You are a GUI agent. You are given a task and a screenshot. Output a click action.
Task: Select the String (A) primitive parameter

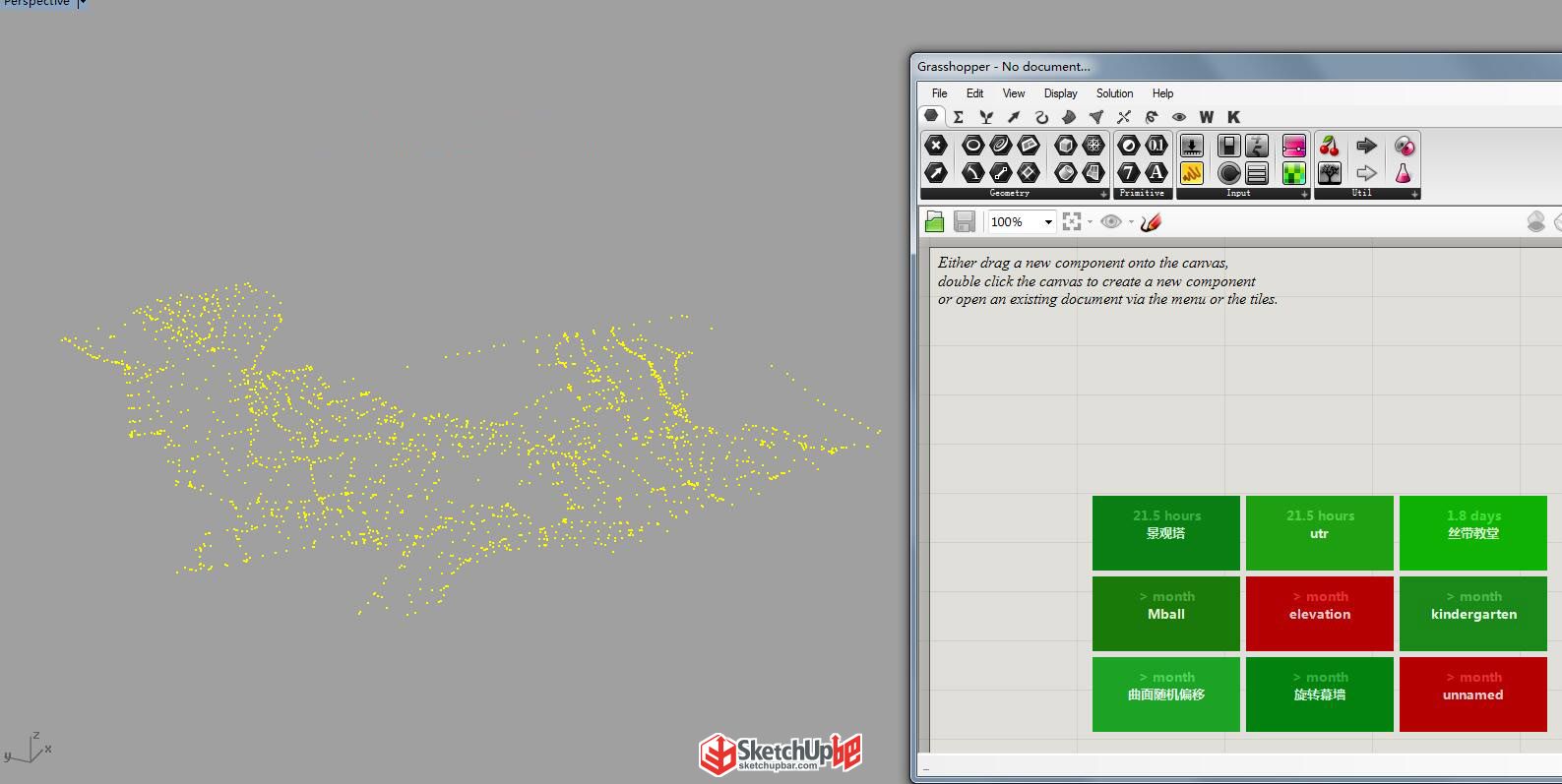pos(1156,173)
